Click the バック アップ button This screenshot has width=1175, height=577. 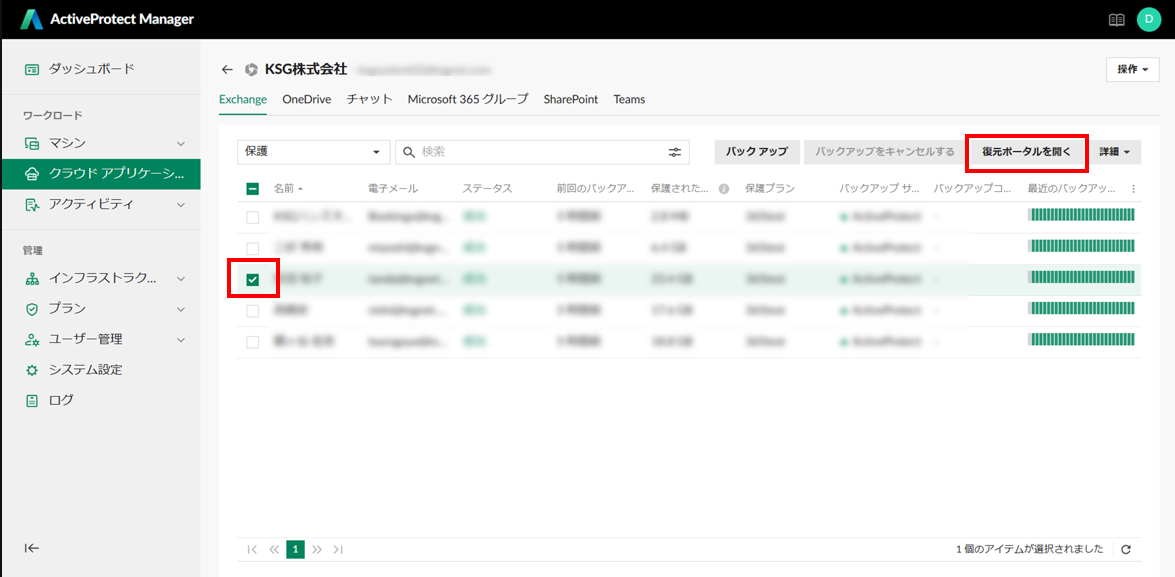757,152
